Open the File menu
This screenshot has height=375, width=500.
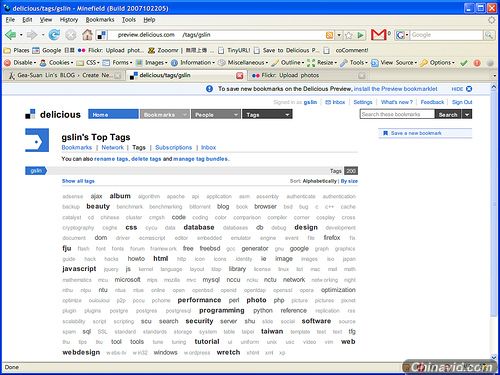click(x=10, y=20)
